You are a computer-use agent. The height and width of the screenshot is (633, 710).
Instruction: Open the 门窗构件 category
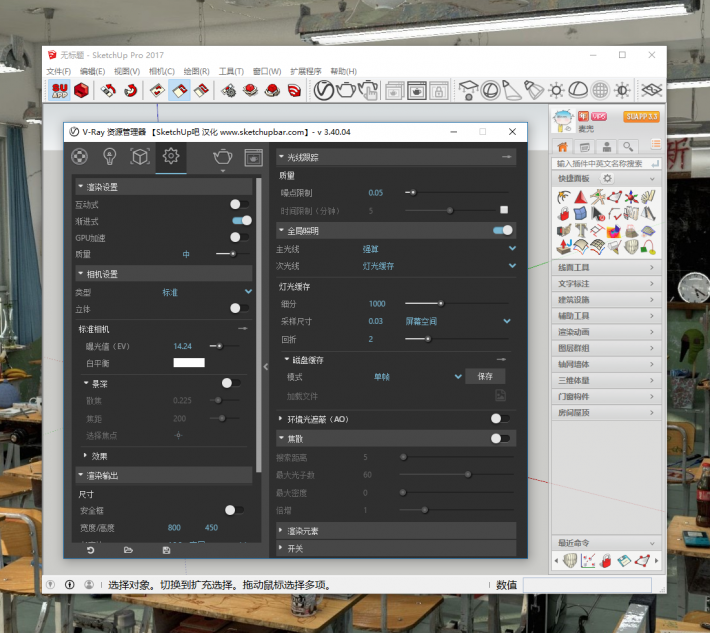pos(606,396)
